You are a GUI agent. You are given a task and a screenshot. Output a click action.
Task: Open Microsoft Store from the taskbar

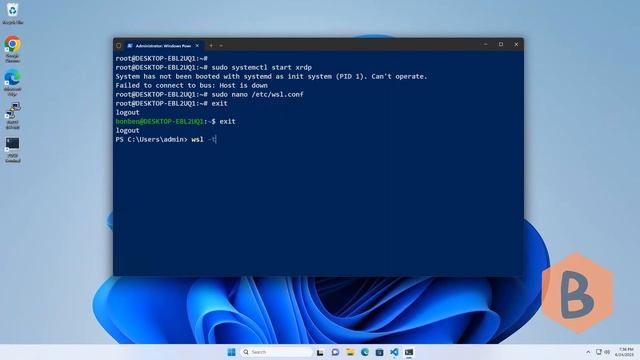pos(379,352)
